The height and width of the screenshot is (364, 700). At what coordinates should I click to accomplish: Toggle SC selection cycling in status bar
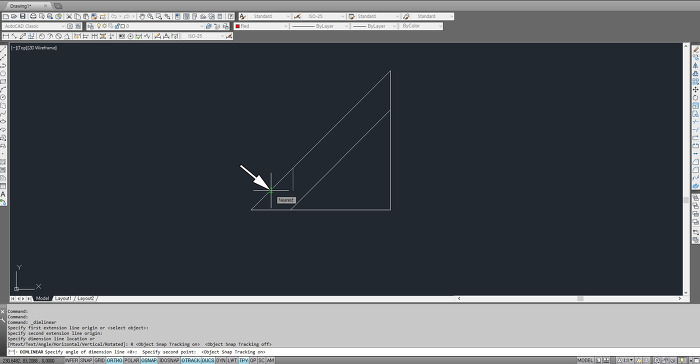coord(261,360)
